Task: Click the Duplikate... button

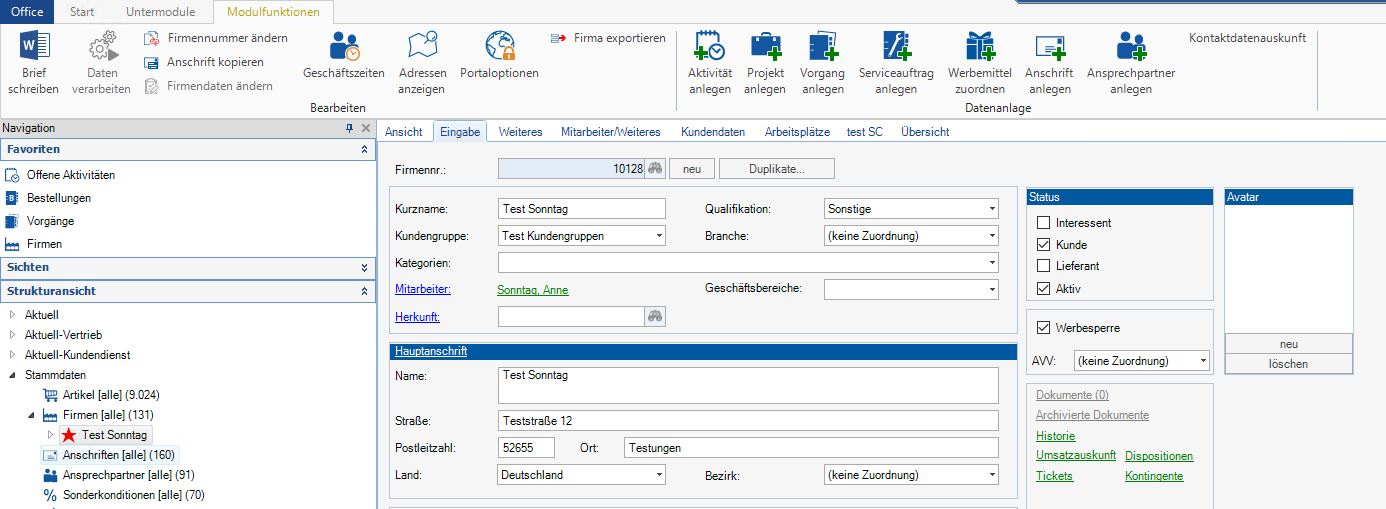Action: (776, 169)
